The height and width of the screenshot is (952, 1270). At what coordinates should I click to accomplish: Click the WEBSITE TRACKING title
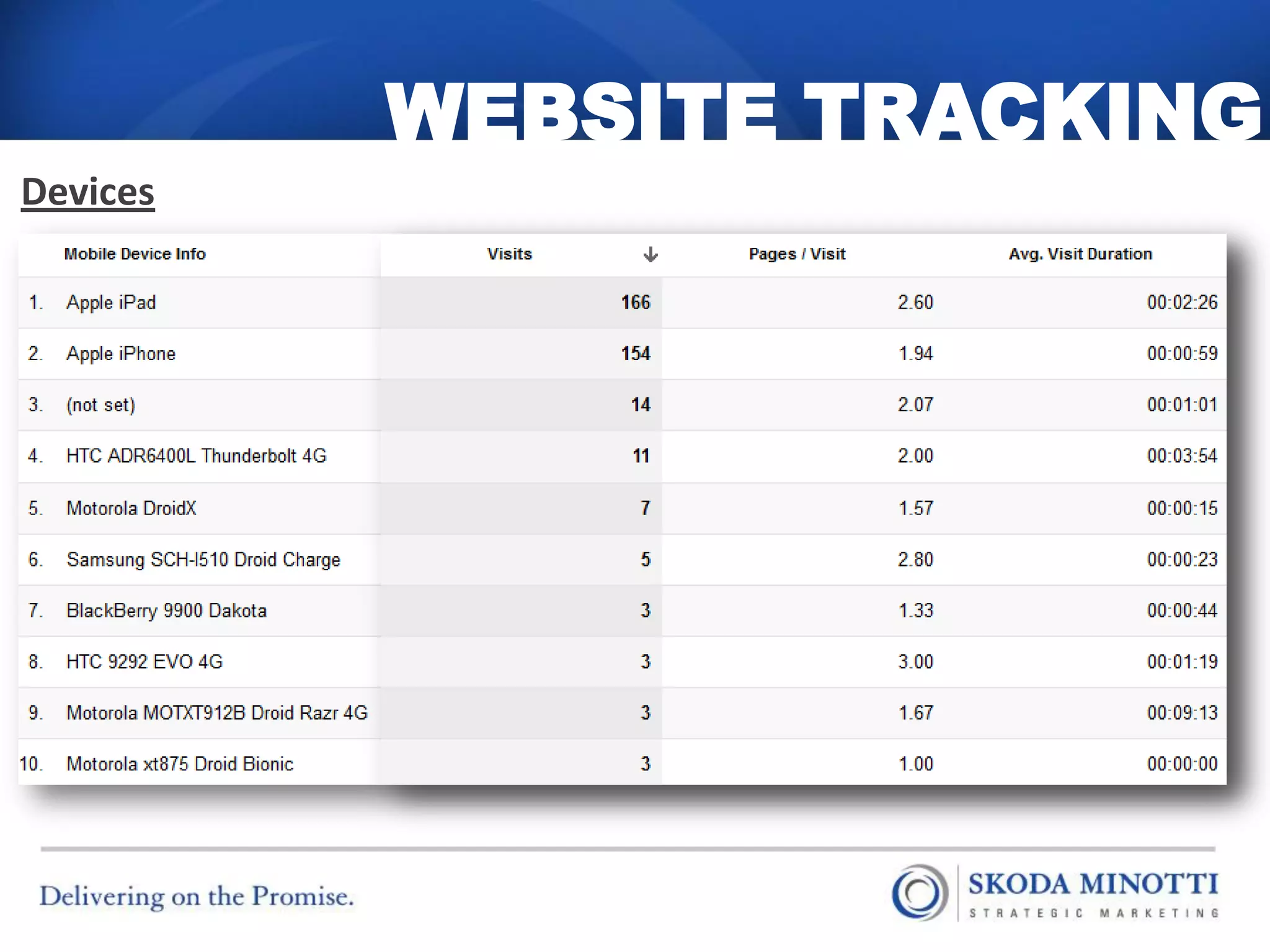pyautogui.click(x=824, y=112)
